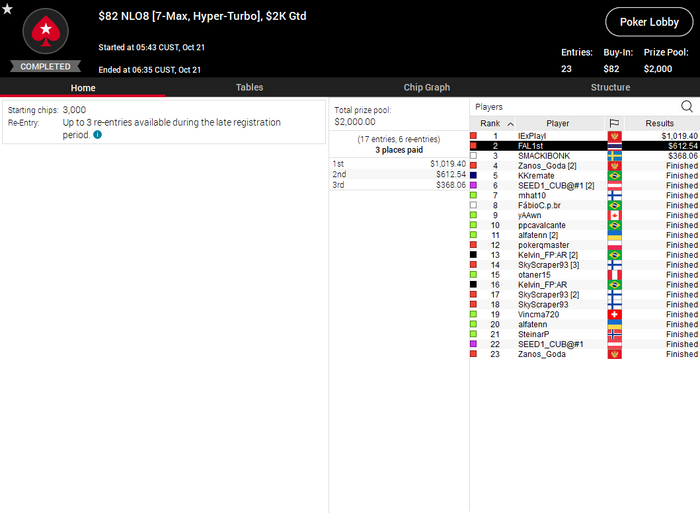
Task: Open the Structure tab
Action: [x=610, y=87]
